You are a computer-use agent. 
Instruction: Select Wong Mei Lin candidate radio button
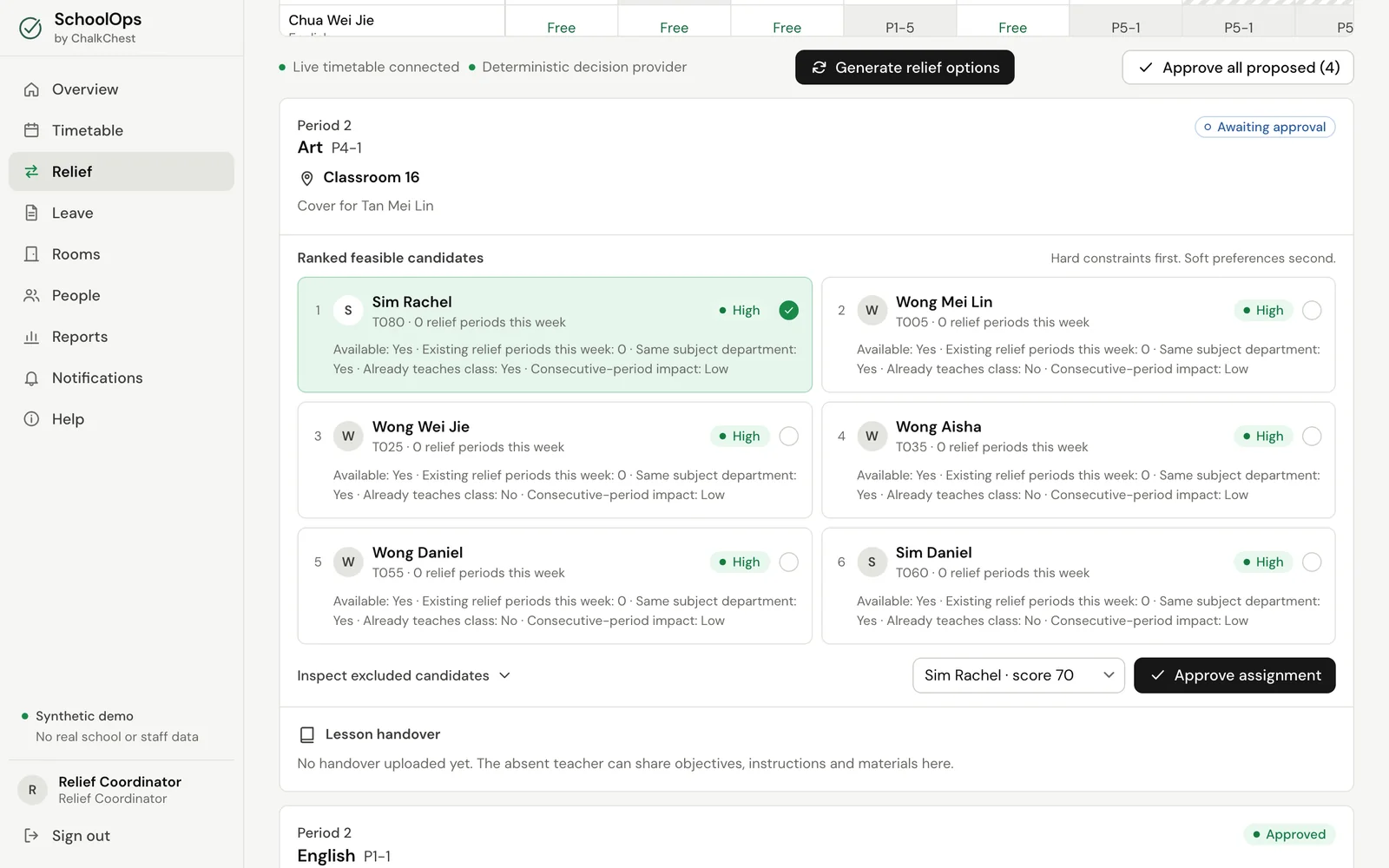coord(1312,310)
